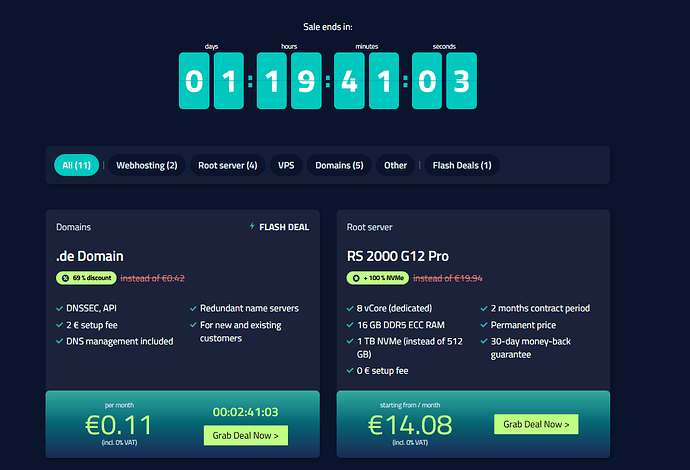Click the €14.08 price
This screenshot has height=470, width=690.
tap(410, 425)
